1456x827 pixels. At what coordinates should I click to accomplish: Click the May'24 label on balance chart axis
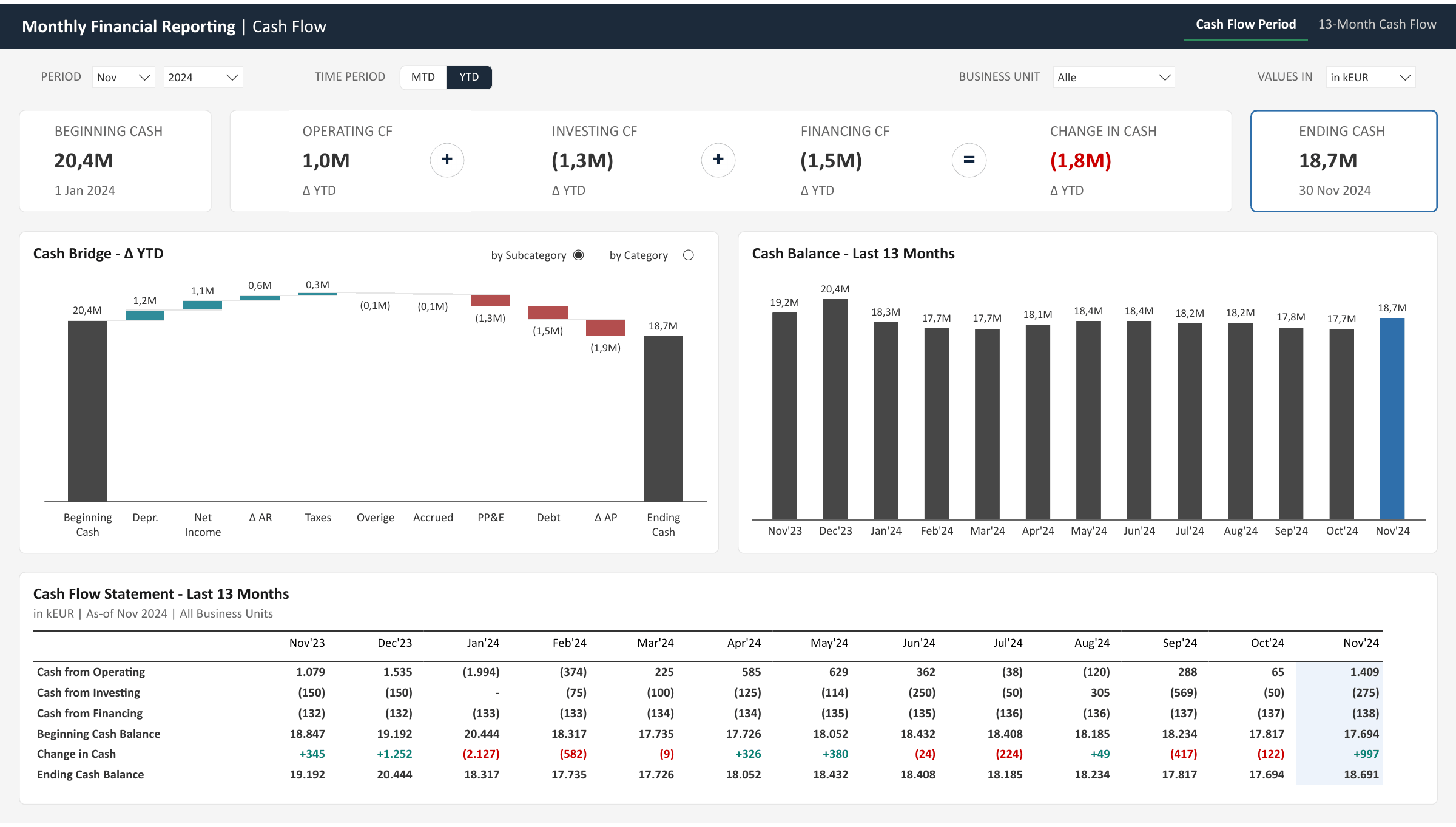click(1089, 531)
